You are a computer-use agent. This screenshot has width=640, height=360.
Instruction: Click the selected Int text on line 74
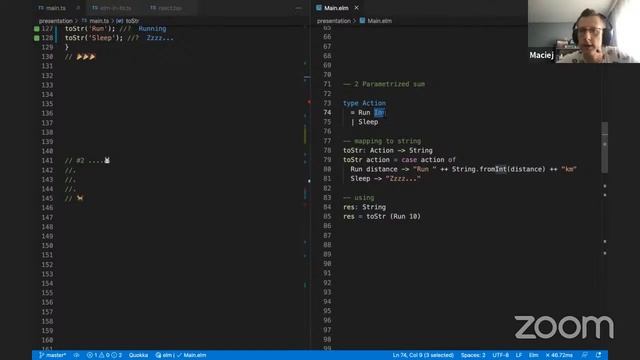point(379,113)
